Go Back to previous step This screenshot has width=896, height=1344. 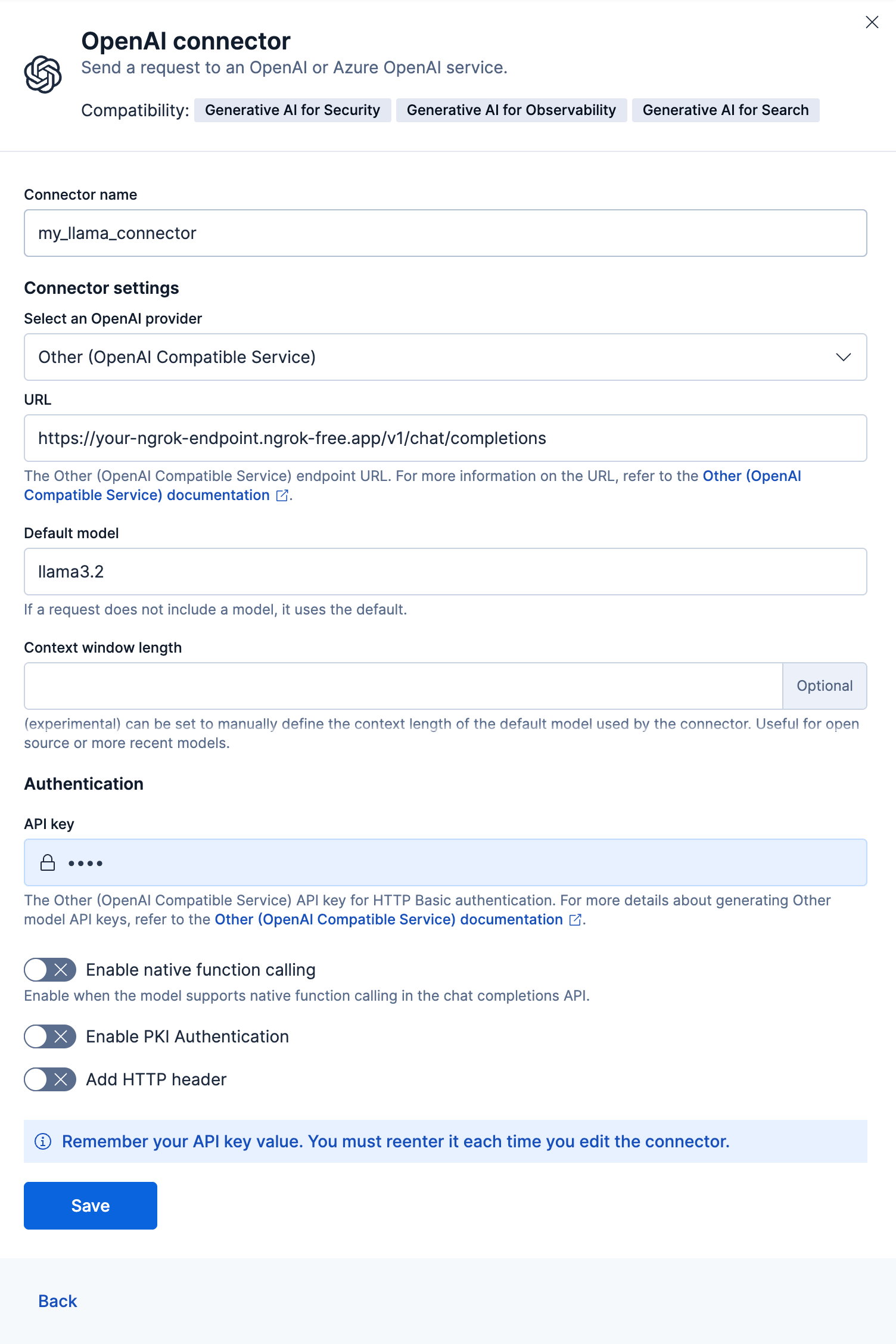(58, 1301)
